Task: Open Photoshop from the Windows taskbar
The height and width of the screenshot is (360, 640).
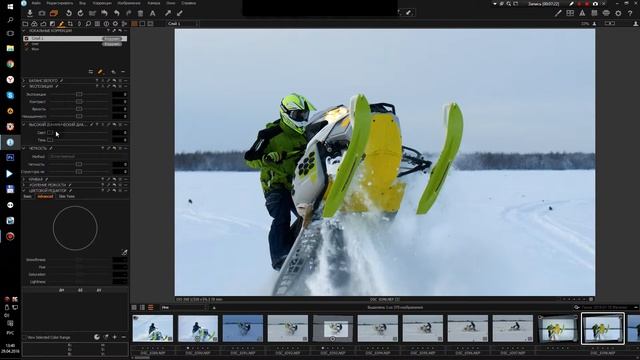Action: click(x=10, y=158)
